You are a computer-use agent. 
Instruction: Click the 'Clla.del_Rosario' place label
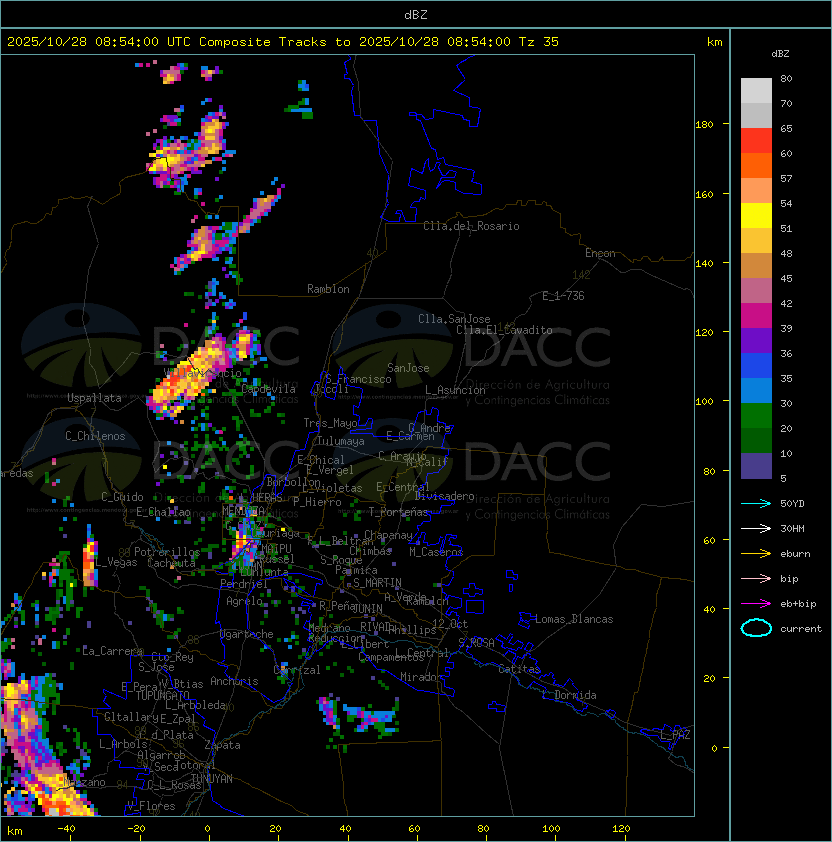pos(471,226)
